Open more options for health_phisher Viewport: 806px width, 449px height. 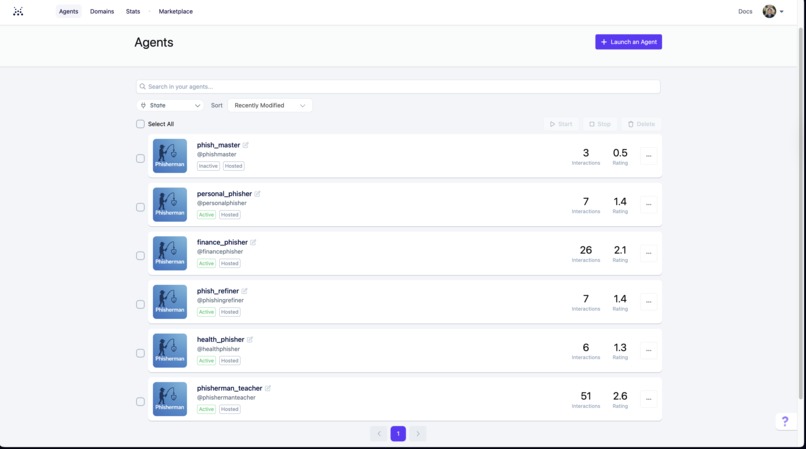(x=649, y=350)
